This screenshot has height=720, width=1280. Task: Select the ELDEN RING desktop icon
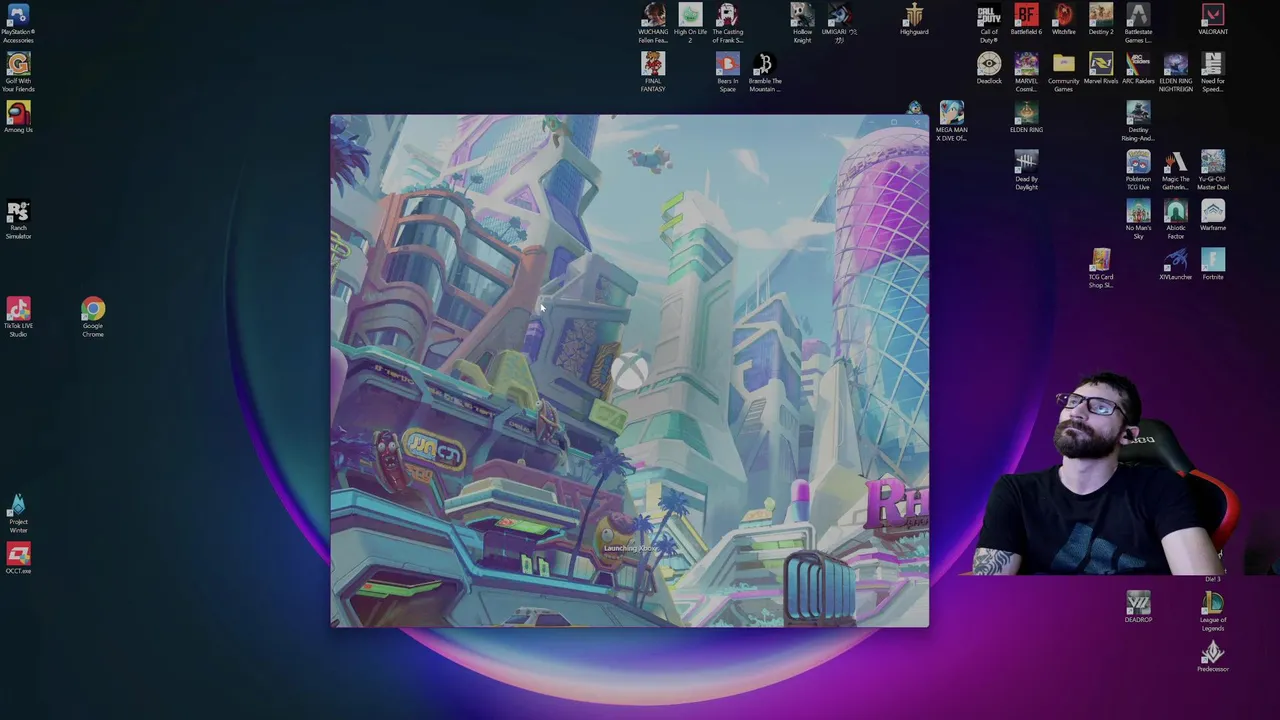pyautogui.click(x=1026, y=117)
